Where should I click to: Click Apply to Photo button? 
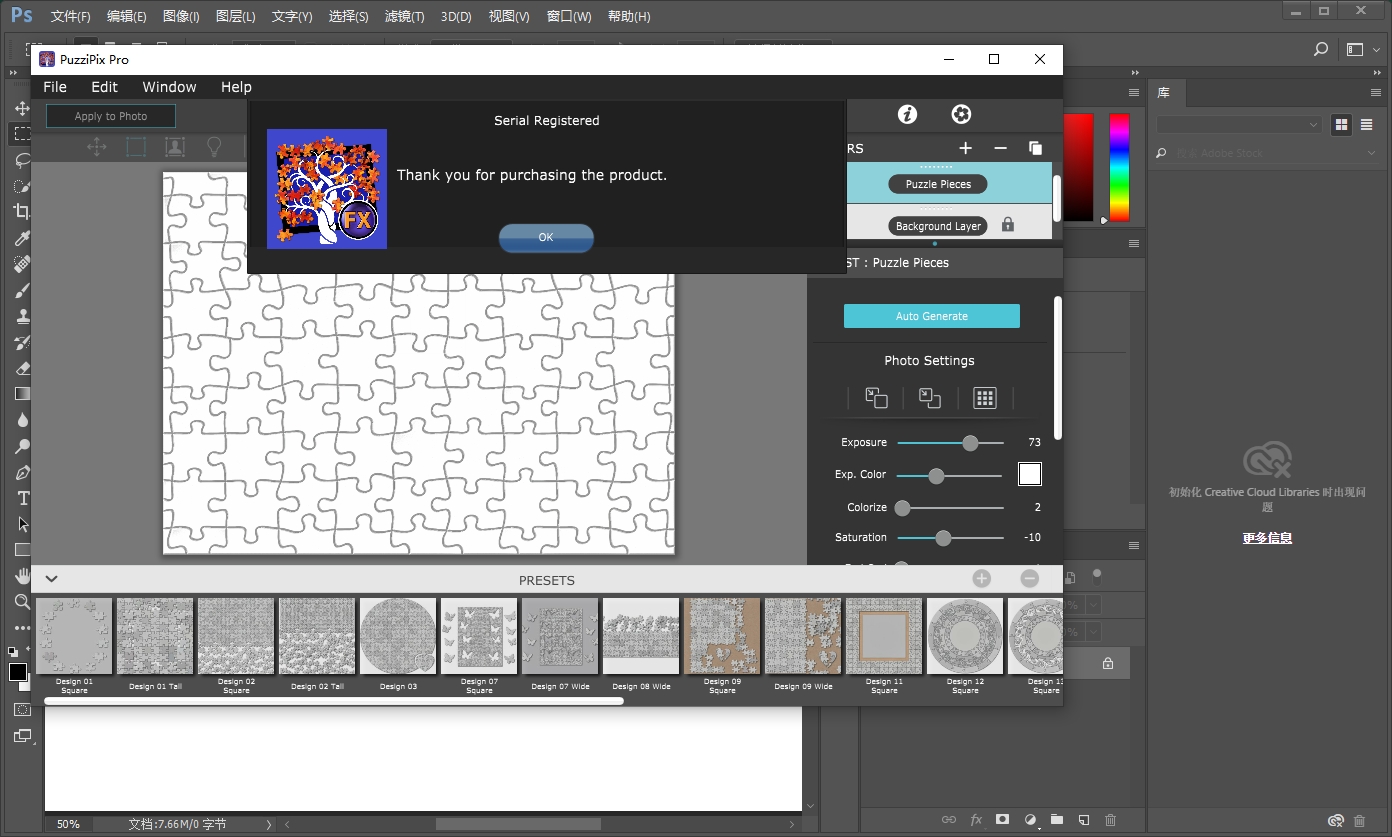(x=111, y=116)
